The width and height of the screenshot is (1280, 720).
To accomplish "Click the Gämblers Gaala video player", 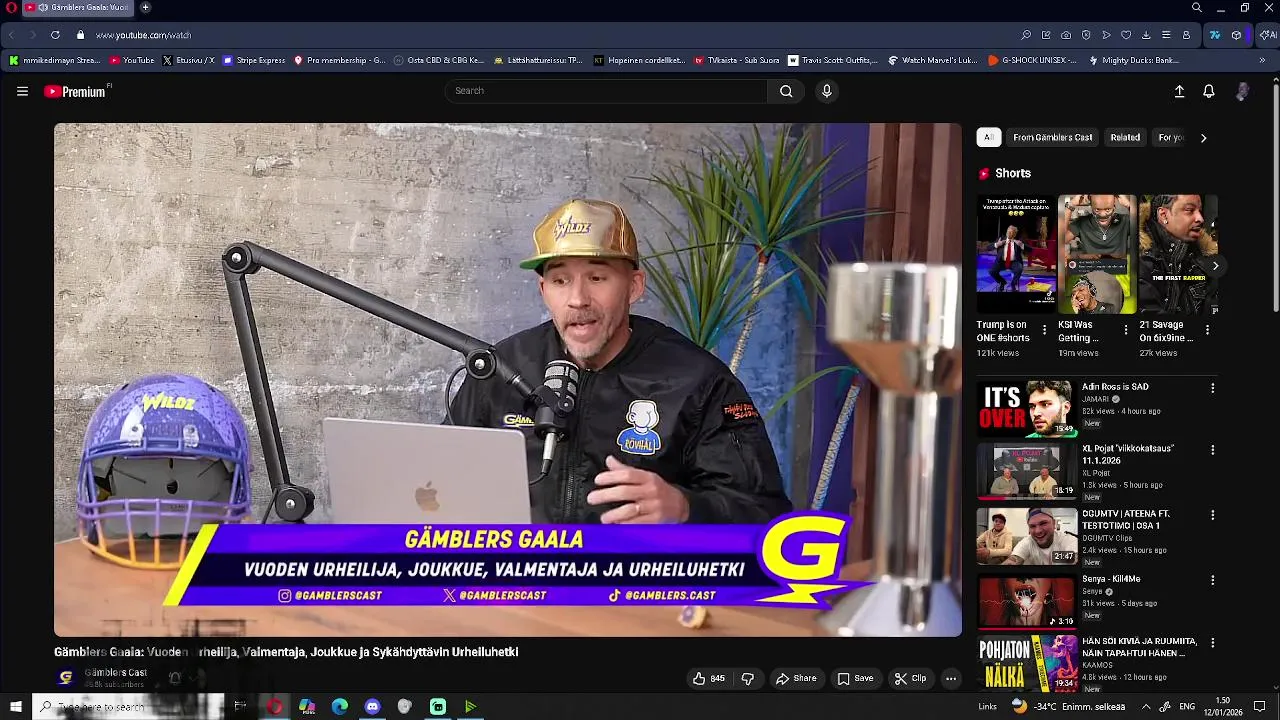I will [508, 380].
